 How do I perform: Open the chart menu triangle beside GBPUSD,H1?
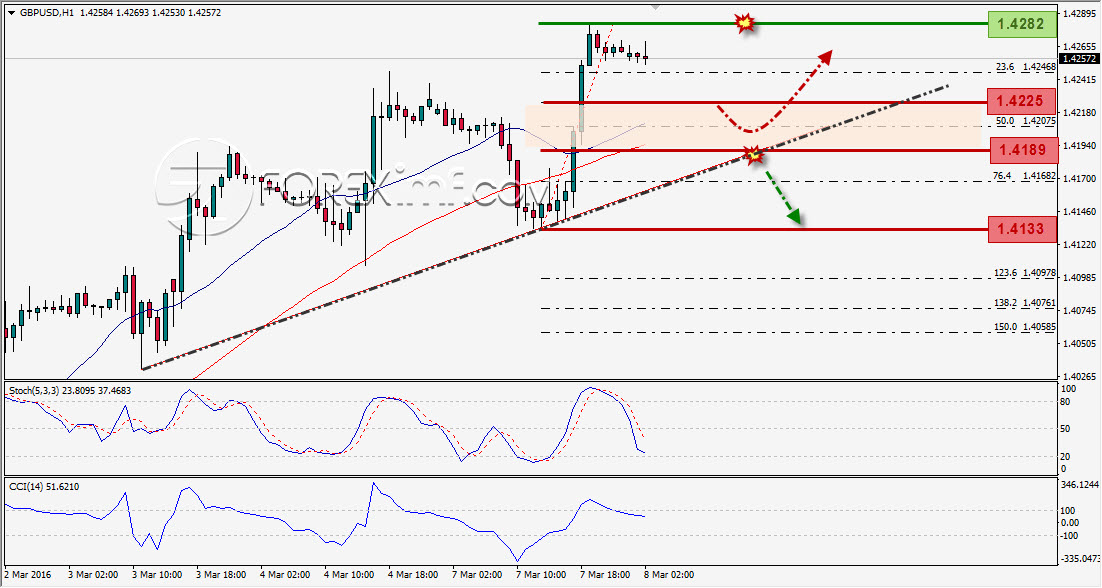pyautogui.click(x=11, y=13)
